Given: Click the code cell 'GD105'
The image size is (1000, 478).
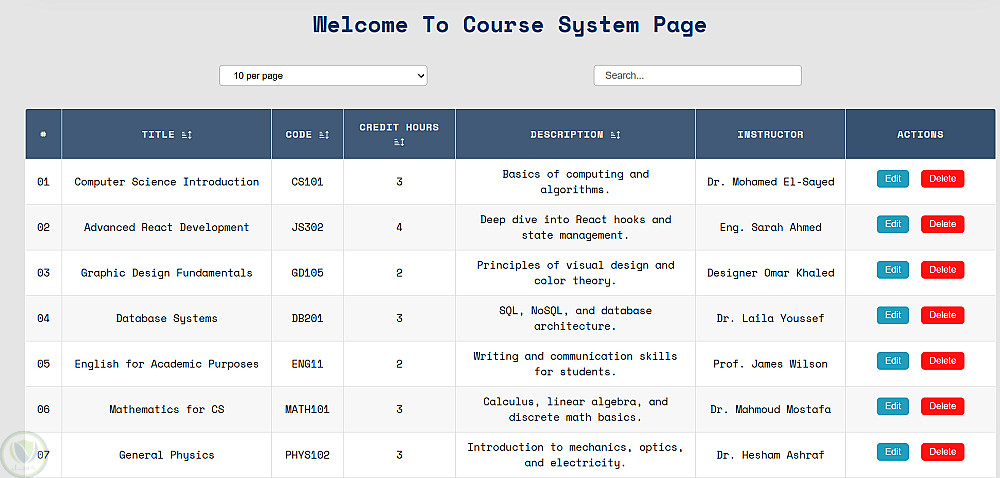Looking at the screenshot, I should [x=307, y=273].
